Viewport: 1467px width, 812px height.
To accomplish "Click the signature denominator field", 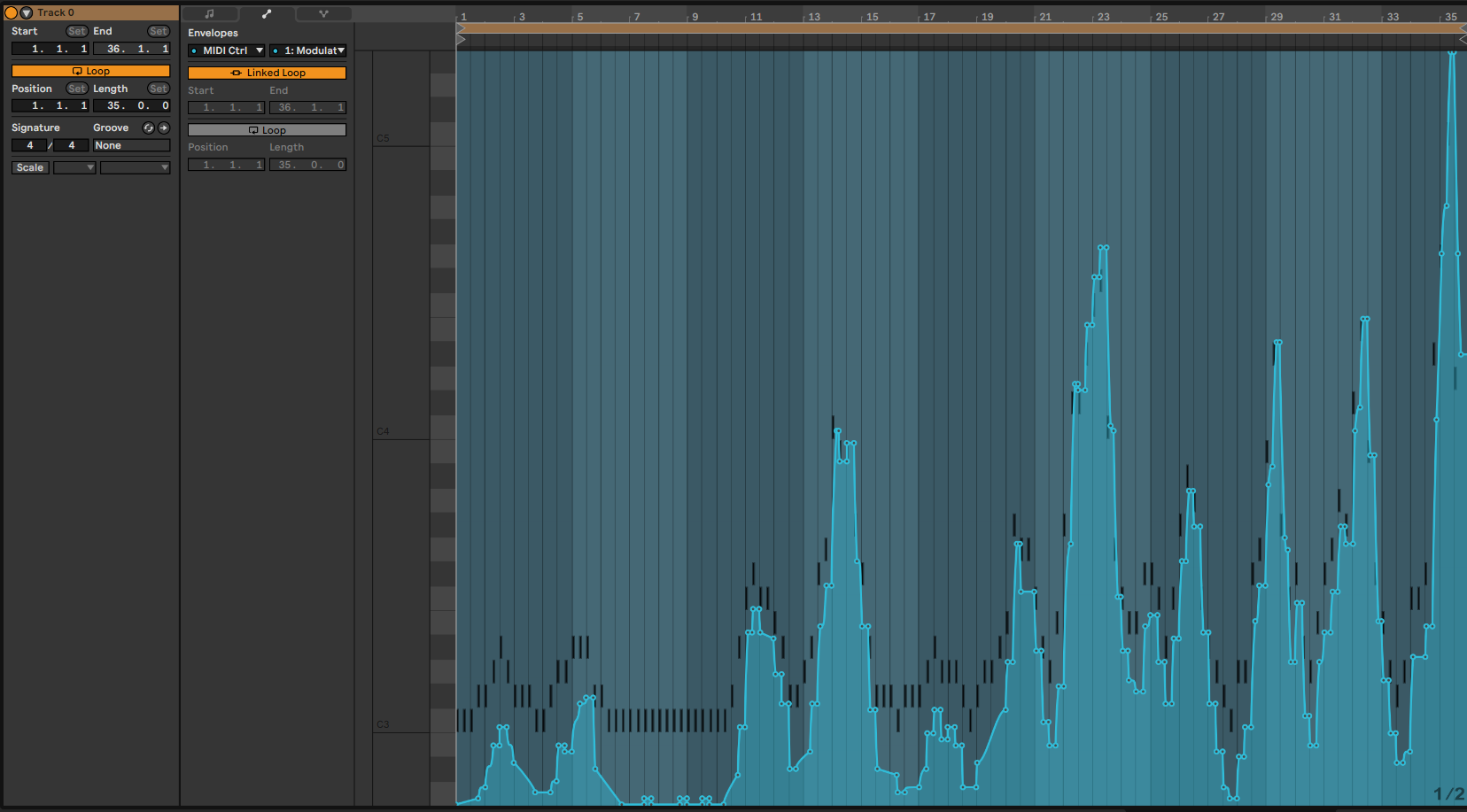I will click(x=72, y=145).
